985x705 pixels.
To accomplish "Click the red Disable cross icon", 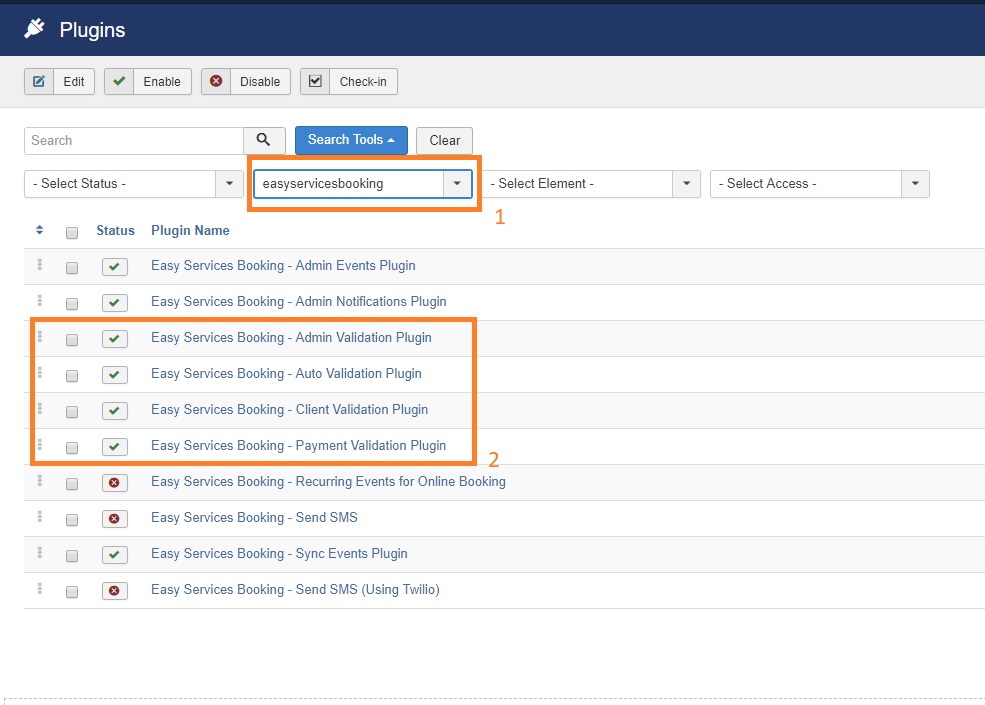I will [x=216, y=82].
